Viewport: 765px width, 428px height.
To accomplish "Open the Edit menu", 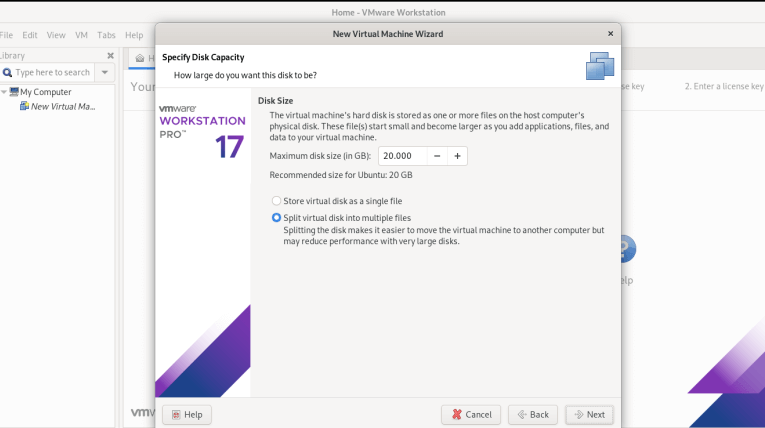I will point(30,35).
